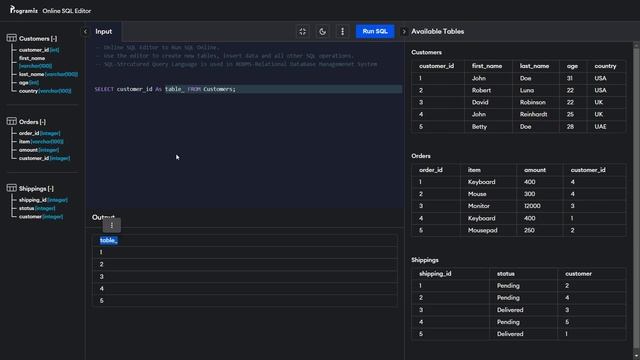This screenshot has height=360, width=640.
Task: Toggle dark mode moon icon
Action: pyautogui.click(x=322, y=31)
